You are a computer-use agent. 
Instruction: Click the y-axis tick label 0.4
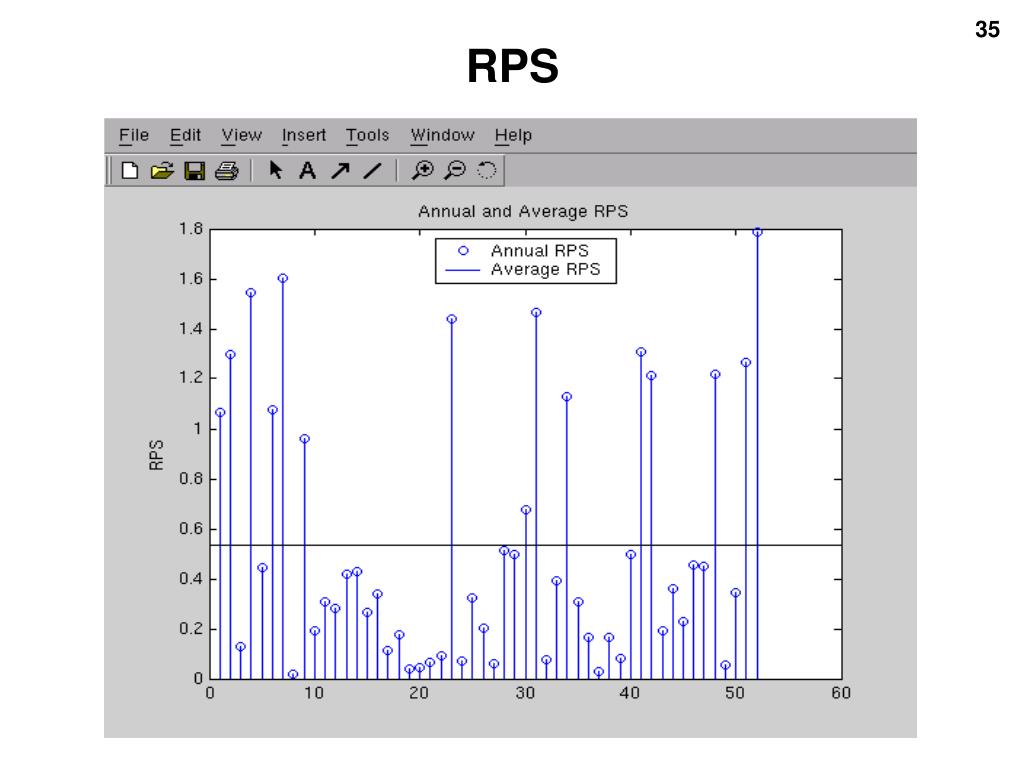coord(191,579)
